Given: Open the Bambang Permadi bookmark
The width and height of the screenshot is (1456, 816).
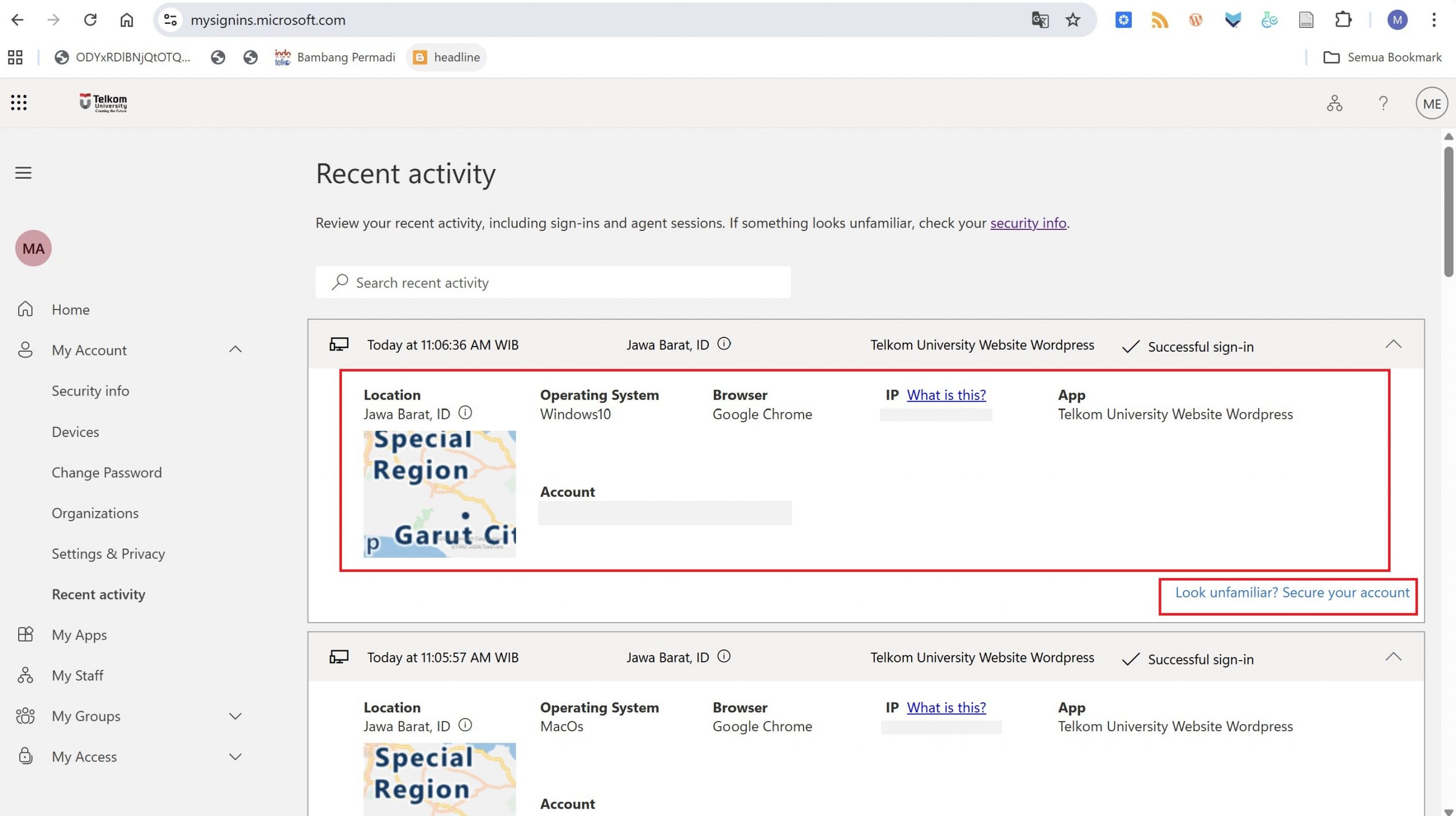Looking at the screenshot, I should (335, 57).
